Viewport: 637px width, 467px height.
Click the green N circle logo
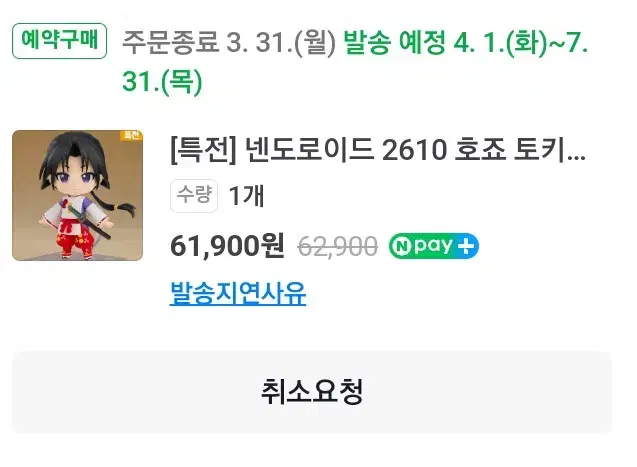402,246
